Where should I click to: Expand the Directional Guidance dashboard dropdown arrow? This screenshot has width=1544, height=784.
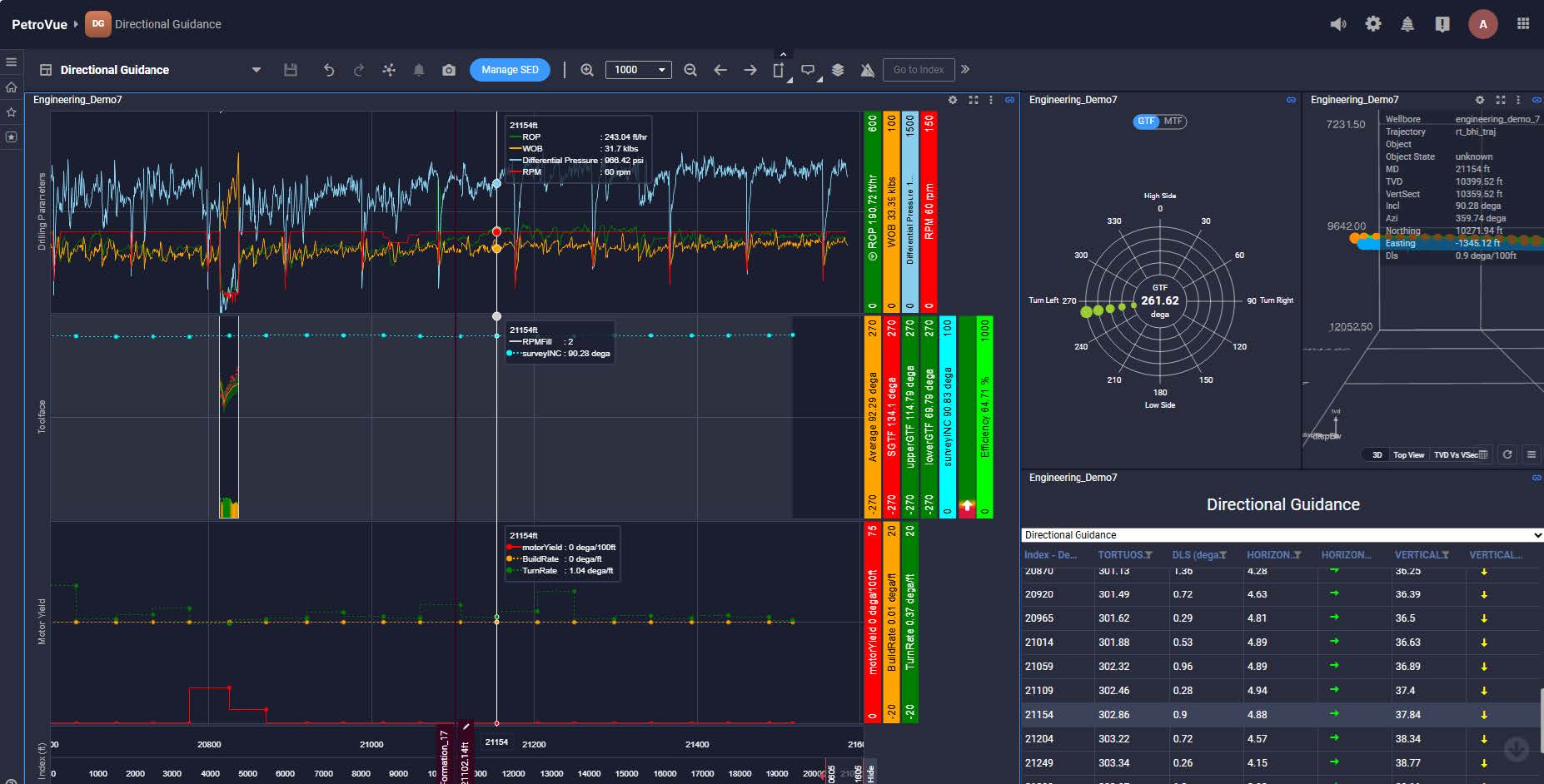coord(257,70)
